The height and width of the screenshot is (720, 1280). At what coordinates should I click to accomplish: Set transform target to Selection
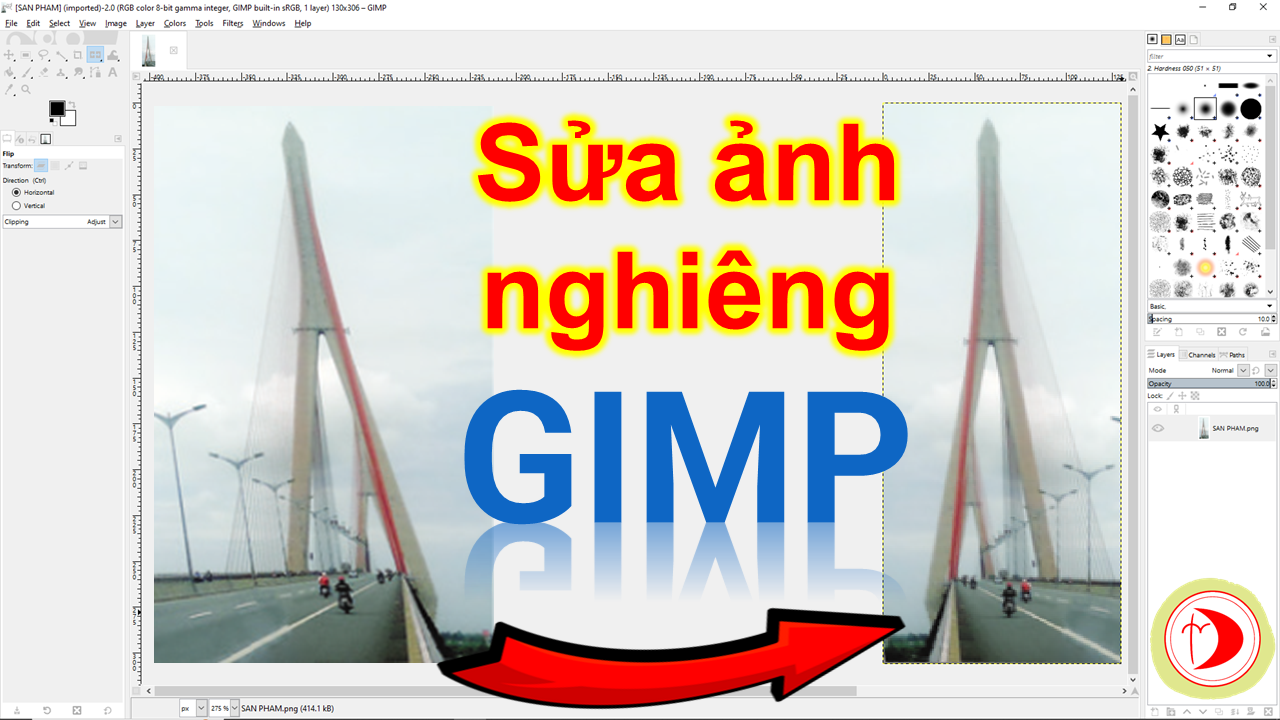pyautogui.click(x=55, y=166)
